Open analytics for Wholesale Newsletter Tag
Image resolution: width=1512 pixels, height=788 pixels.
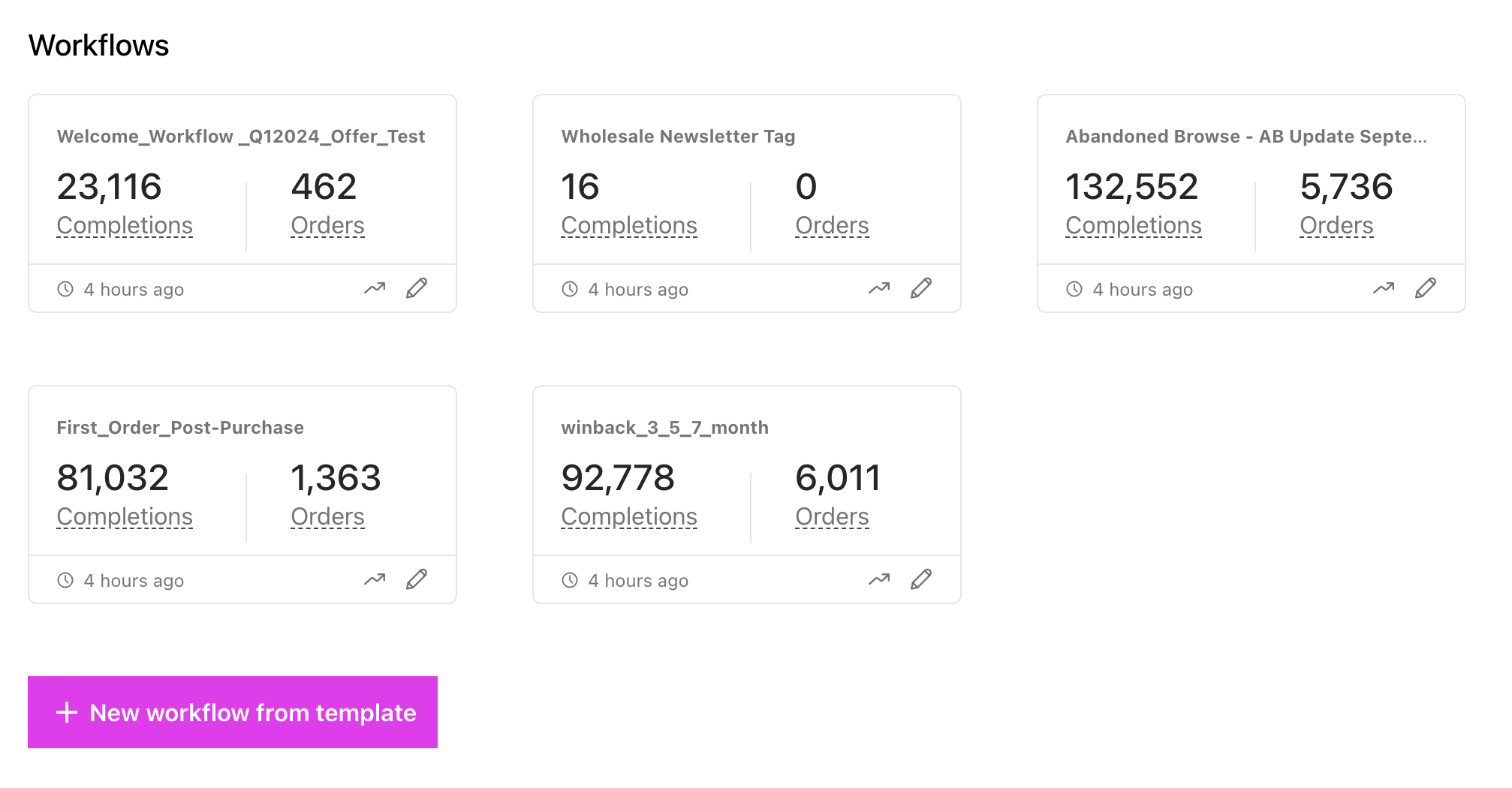878,287
